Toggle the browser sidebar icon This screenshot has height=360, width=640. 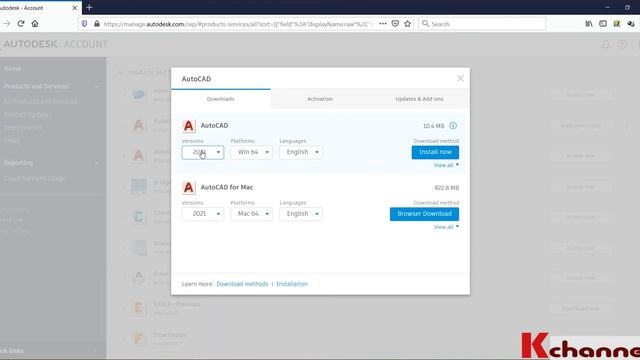coord(603,24)
